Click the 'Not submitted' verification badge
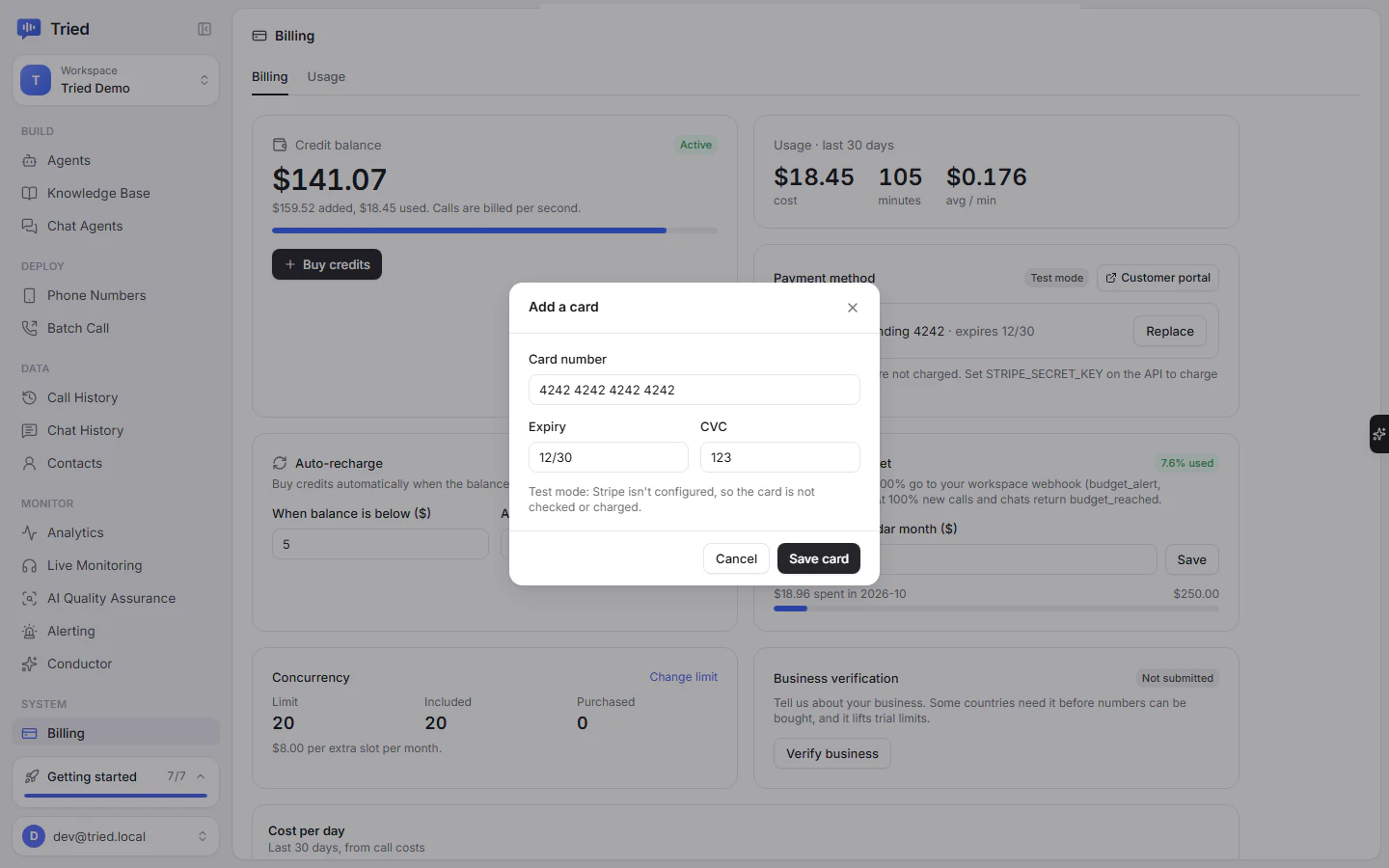Screen dimensions: 1389x868 tap(1178, 678)
